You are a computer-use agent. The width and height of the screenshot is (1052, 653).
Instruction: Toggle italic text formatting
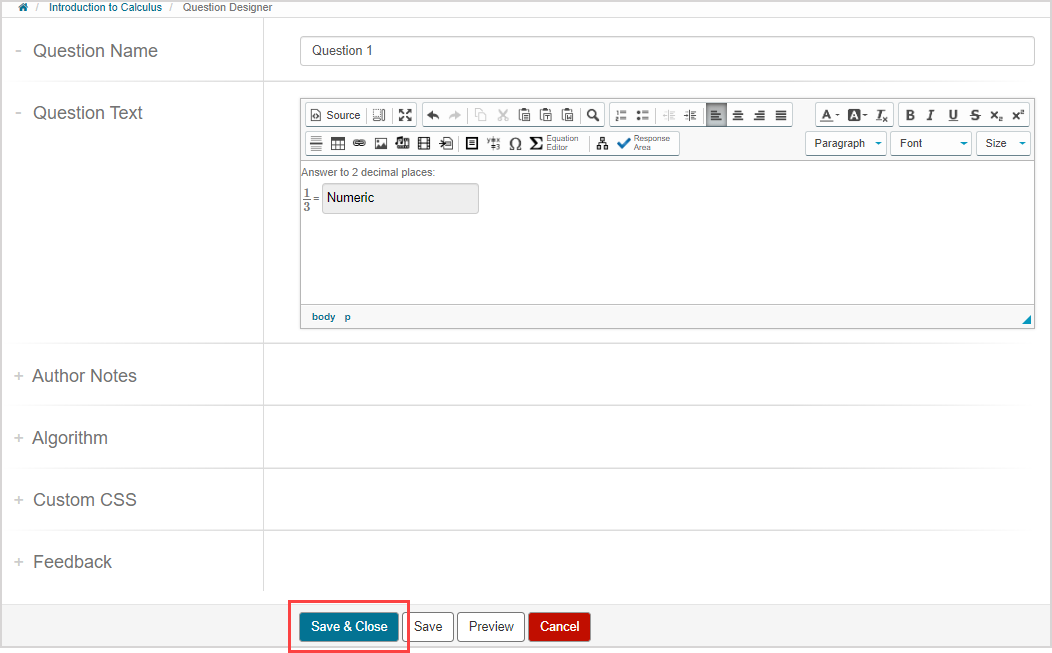pos(931,114)
